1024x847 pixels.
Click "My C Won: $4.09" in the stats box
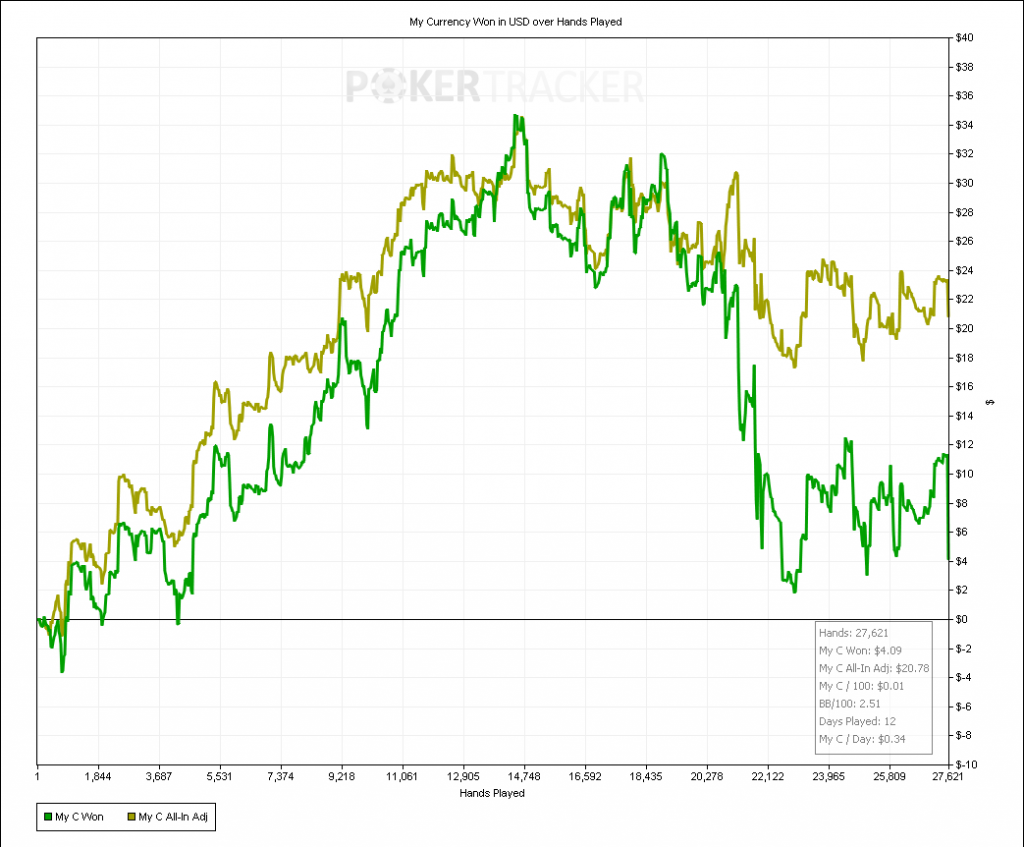[860, 650]
